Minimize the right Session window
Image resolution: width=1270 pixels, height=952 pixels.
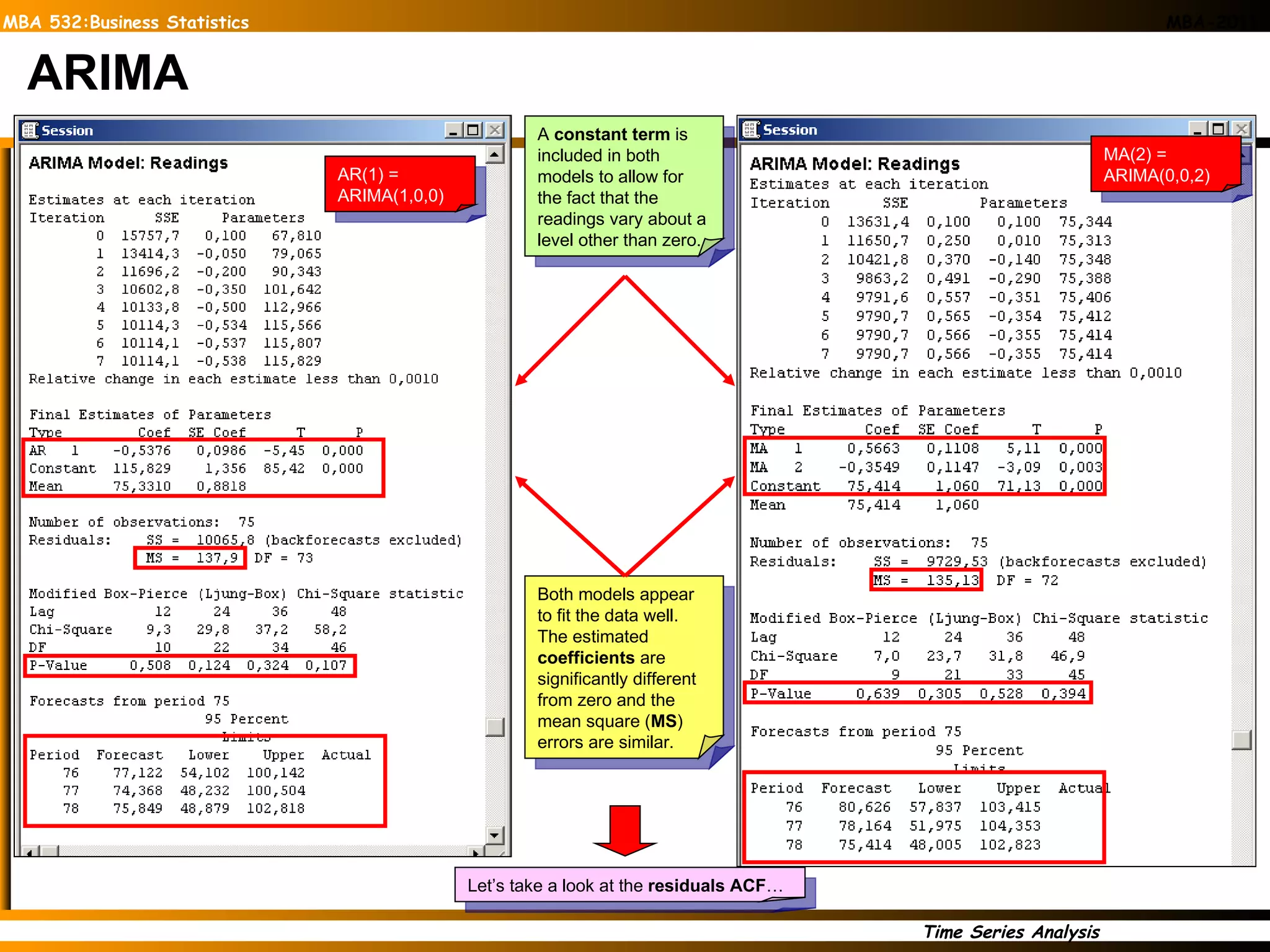click(1199, 129)
